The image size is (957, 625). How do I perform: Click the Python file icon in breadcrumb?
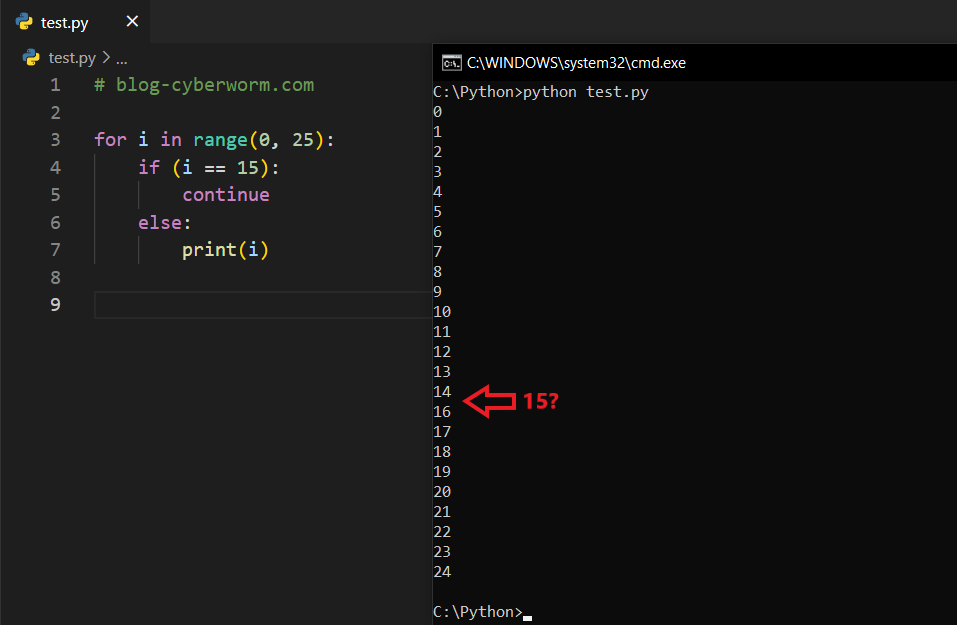(x=31, y=58)
